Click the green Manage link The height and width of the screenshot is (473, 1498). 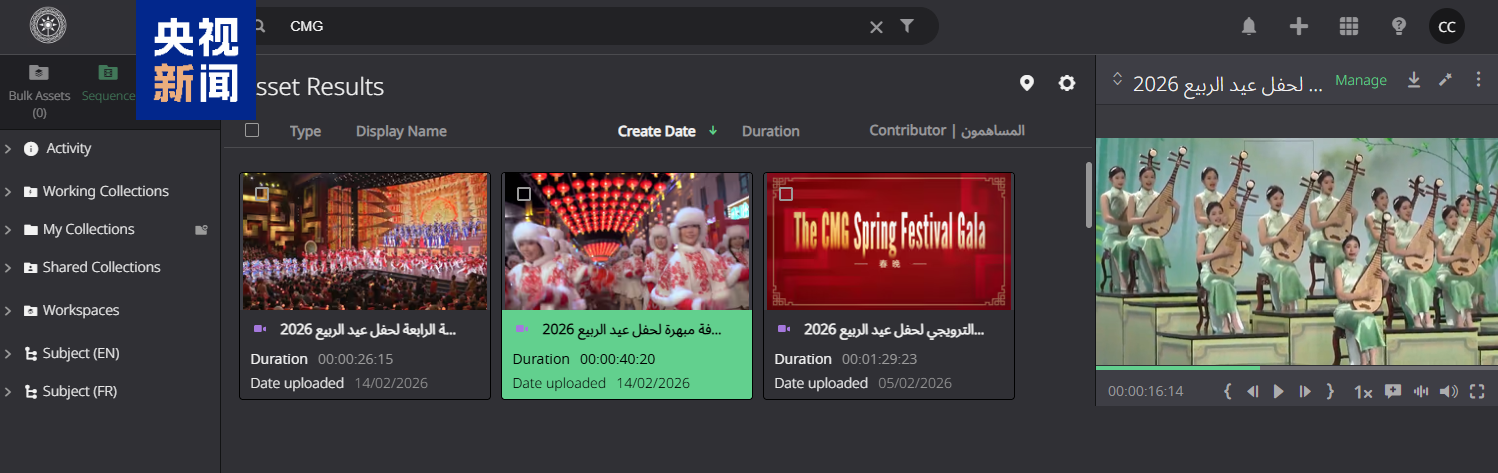click(x=1360, y=80)
